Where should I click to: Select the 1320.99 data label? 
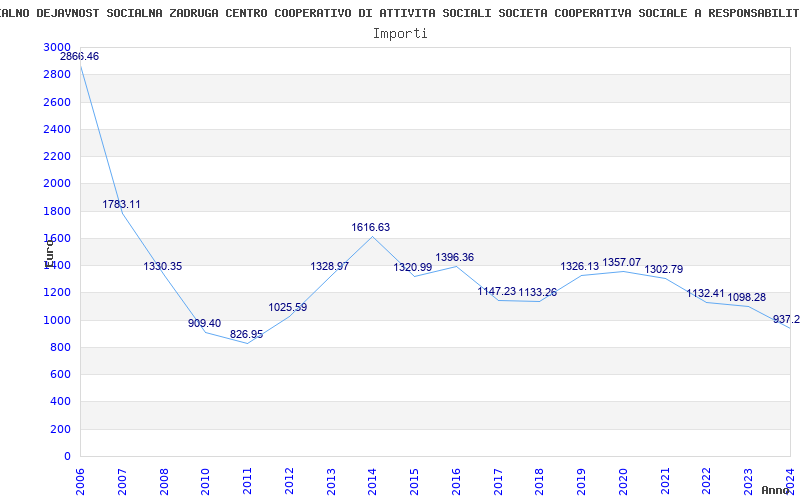click(x=413, y=267)
